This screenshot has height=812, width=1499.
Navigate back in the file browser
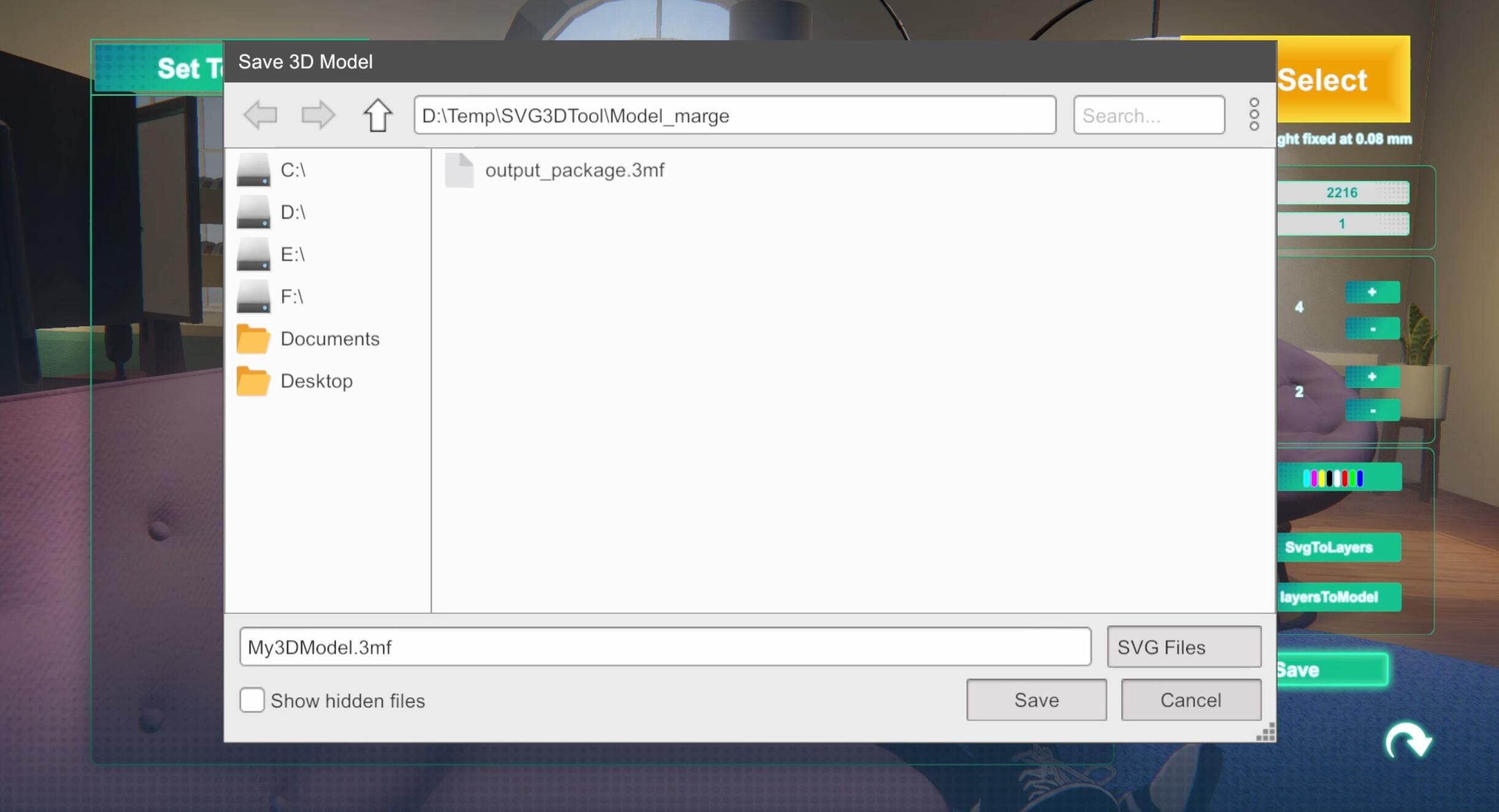pyautogui.click(x=259, y=115)
